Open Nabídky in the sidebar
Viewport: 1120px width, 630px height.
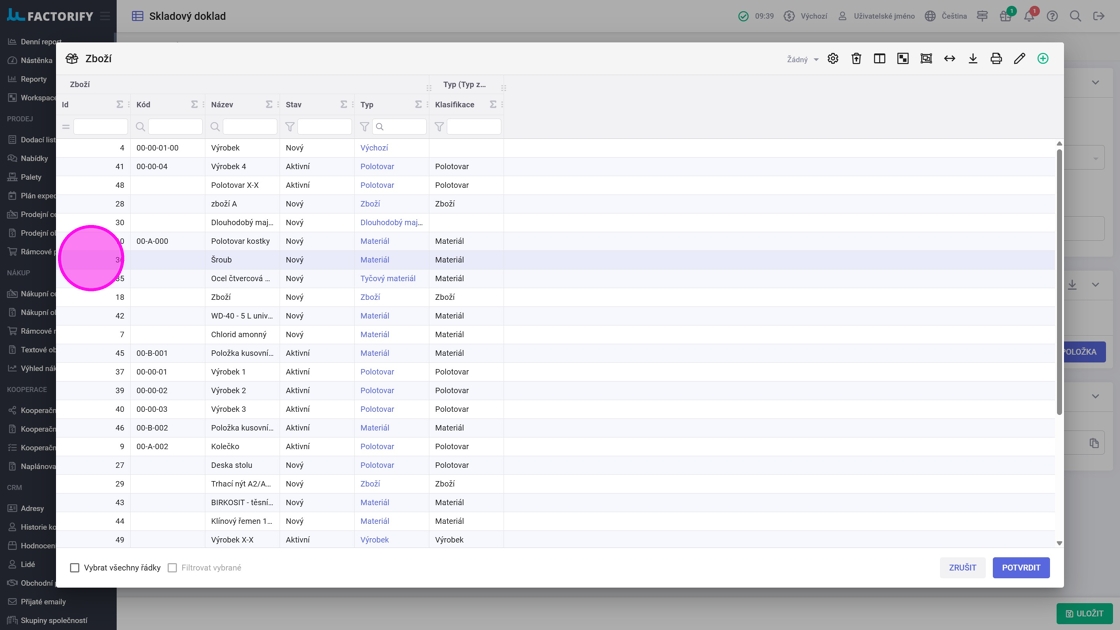click(34, 159)
